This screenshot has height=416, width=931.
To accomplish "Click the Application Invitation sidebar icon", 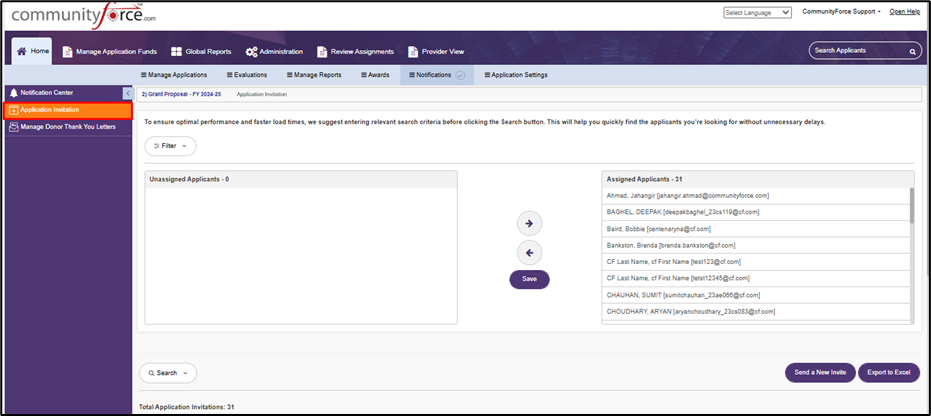I will [x=14, y=110].
